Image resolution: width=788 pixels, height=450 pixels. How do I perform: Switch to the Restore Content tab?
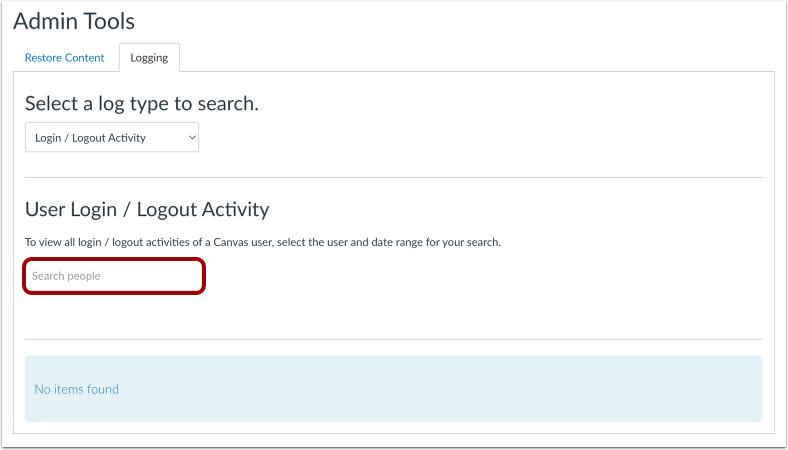point(64,58)
